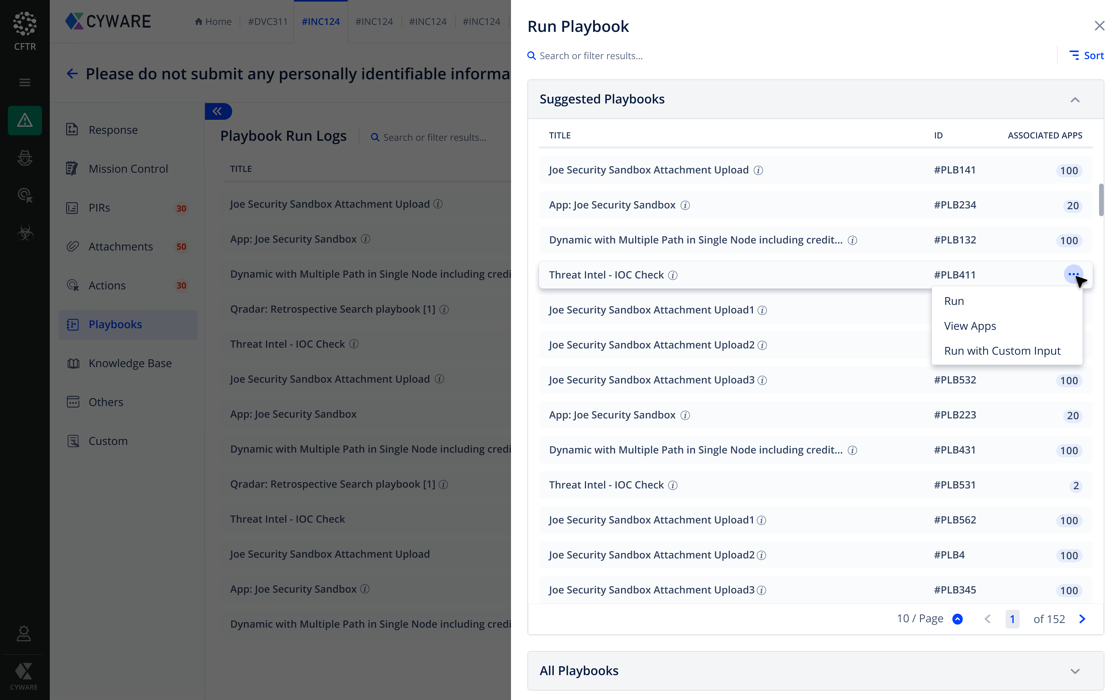Expand the All Playbooks section
Screen dimensions: 1120x700
pos(1075,671)
